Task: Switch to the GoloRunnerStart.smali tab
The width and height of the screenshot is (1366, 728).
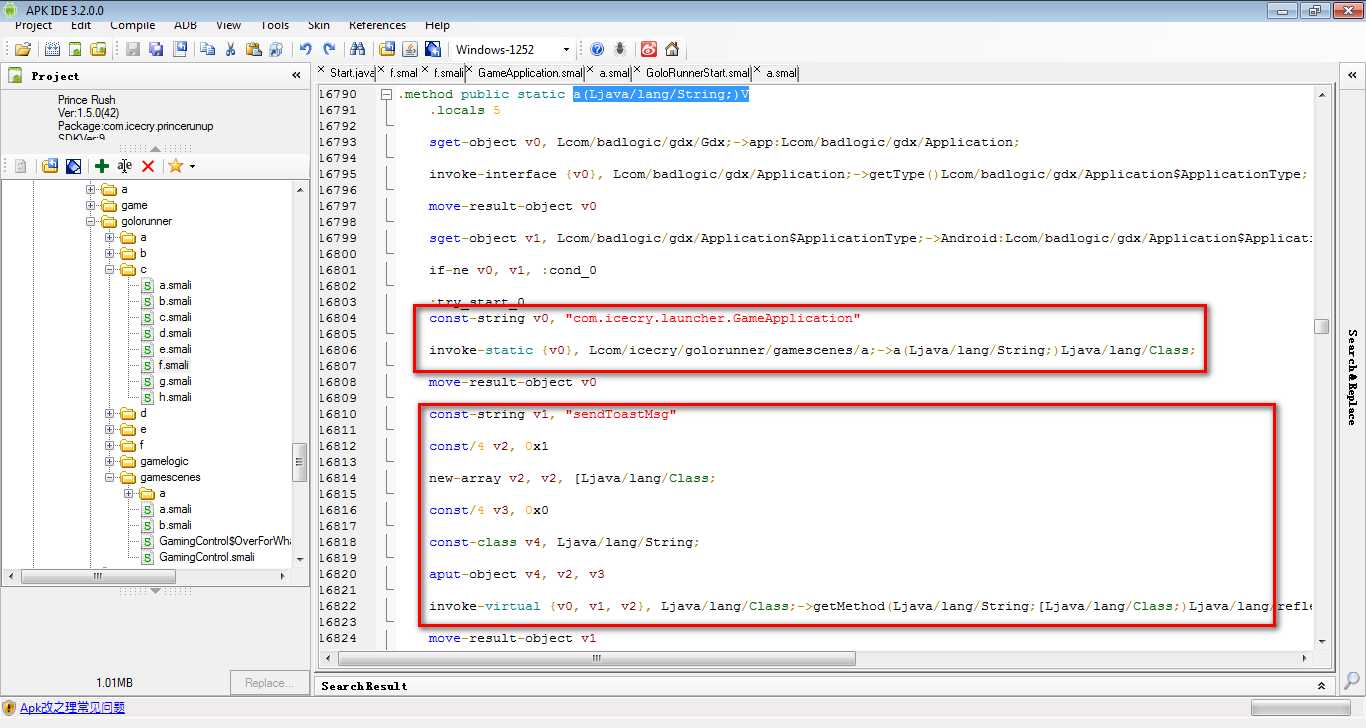Action: point(698,73)
